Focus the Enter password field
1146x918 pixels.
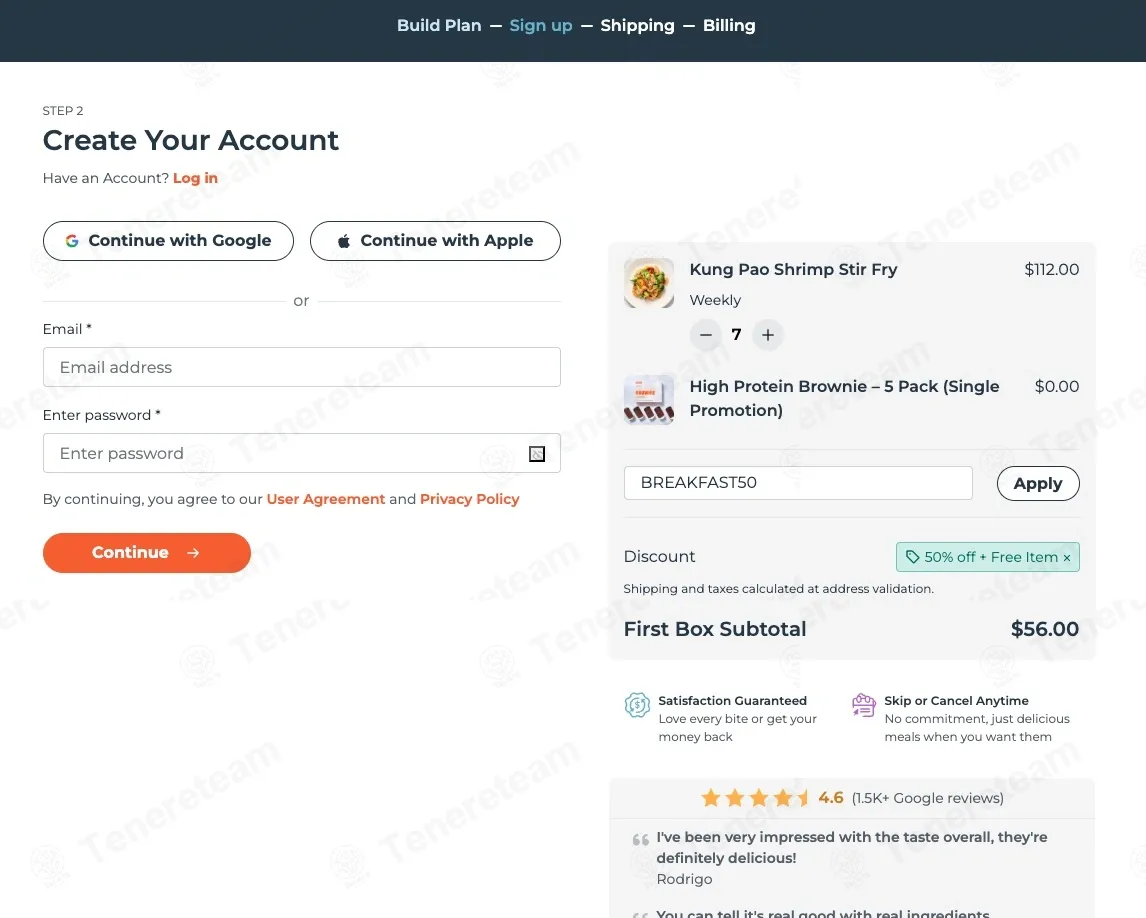point(302,453)
